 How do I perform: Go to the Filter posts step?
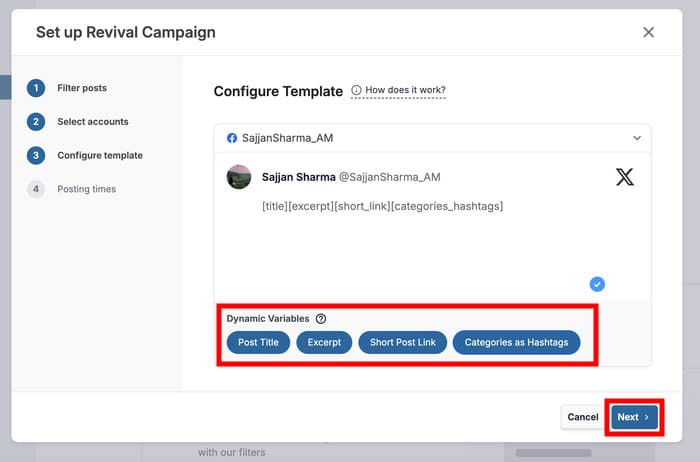click(x=82, y=88)
